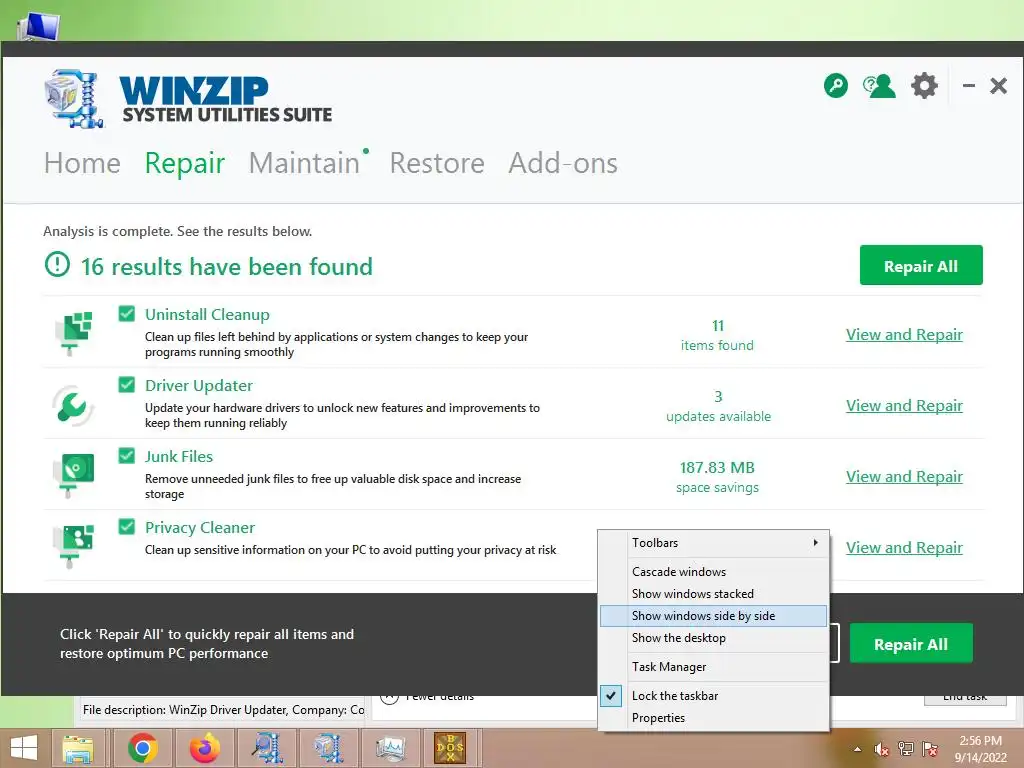The height and width of the screenshot is (768, 1024).
Task: Click the Uninstall Cleanup title
Action: 207,315
